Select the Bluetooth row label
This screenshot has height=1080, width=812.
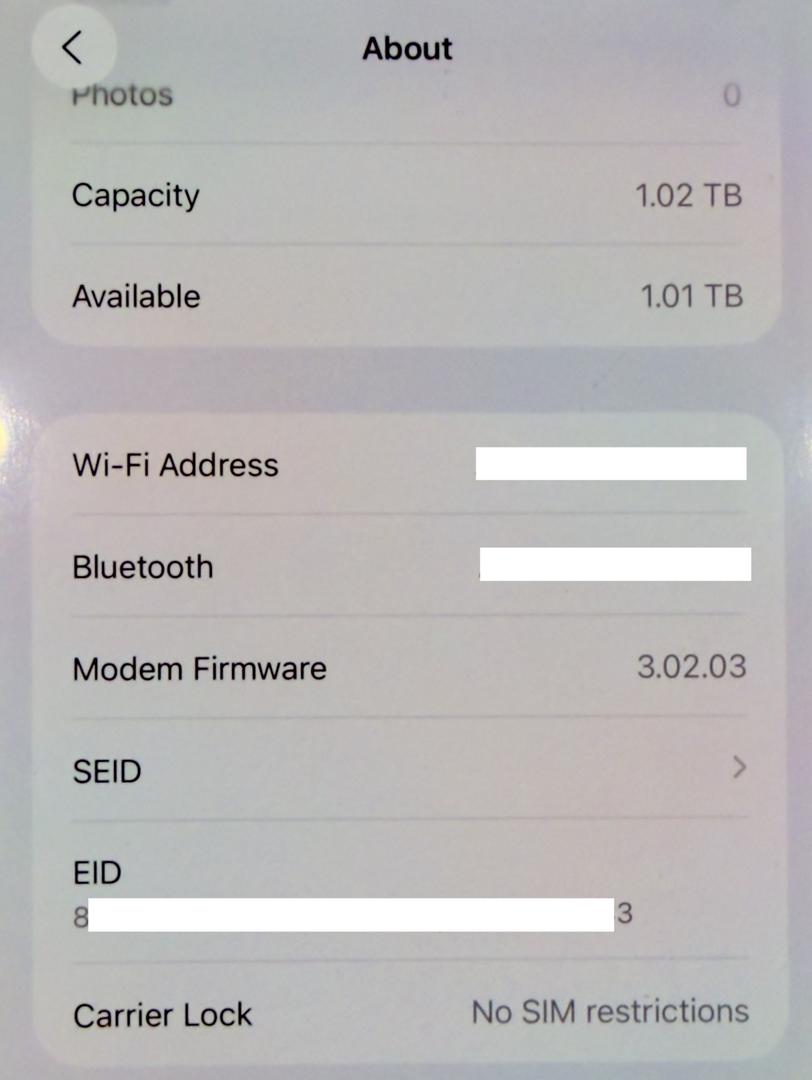tap(143, 567)
